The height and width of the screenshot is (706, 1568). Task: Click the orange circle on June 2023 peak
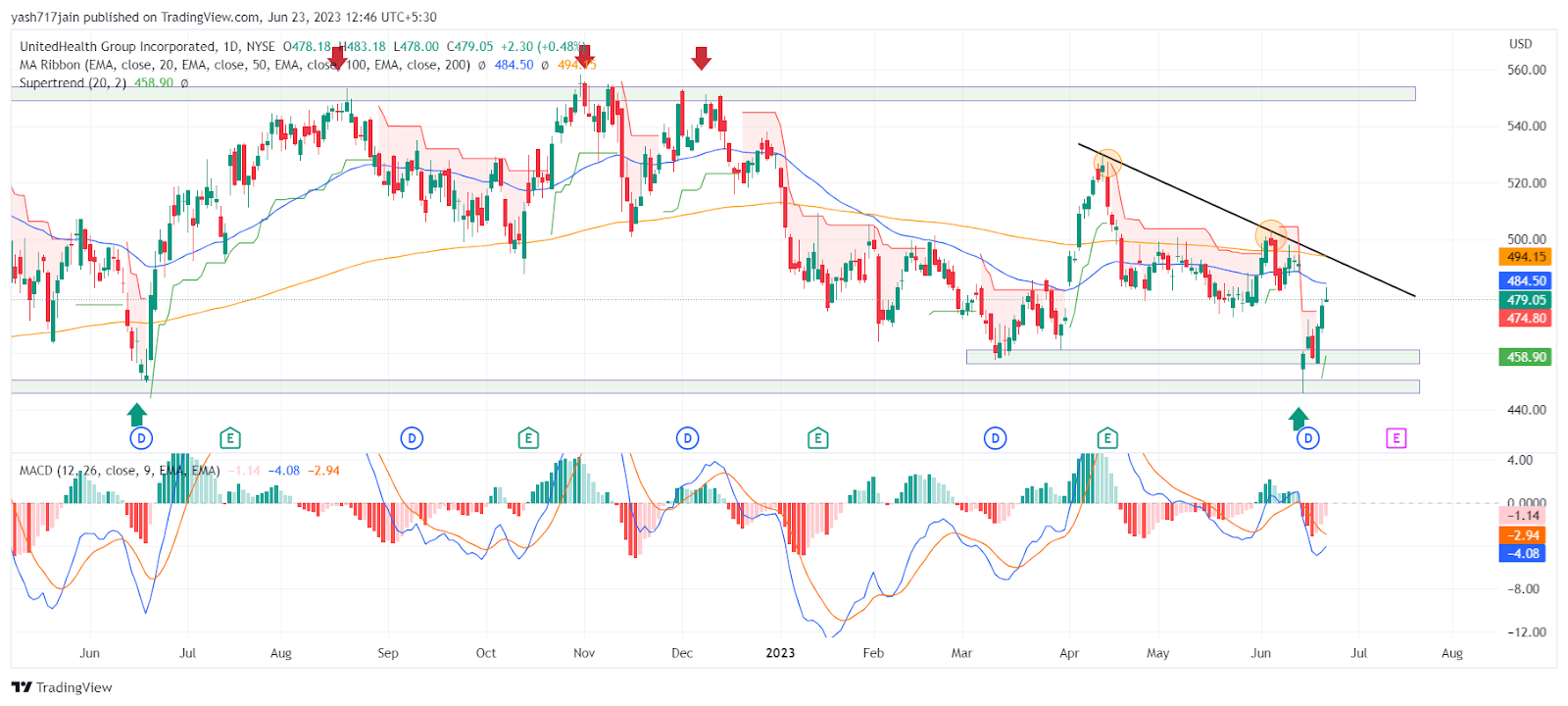1271,234
